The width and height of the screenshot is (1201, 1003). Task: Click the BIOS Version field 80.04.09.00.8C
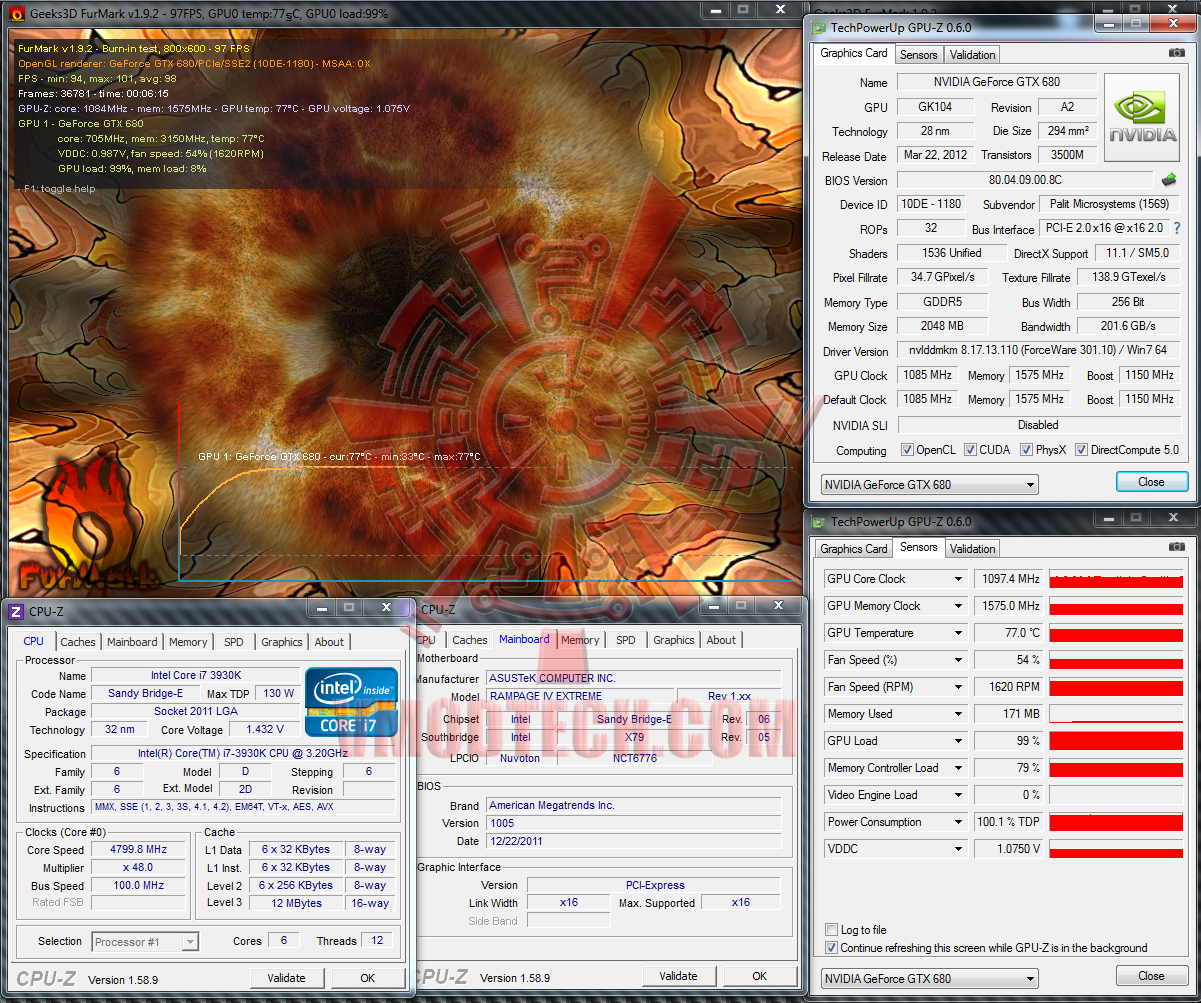coord(1025,180)
